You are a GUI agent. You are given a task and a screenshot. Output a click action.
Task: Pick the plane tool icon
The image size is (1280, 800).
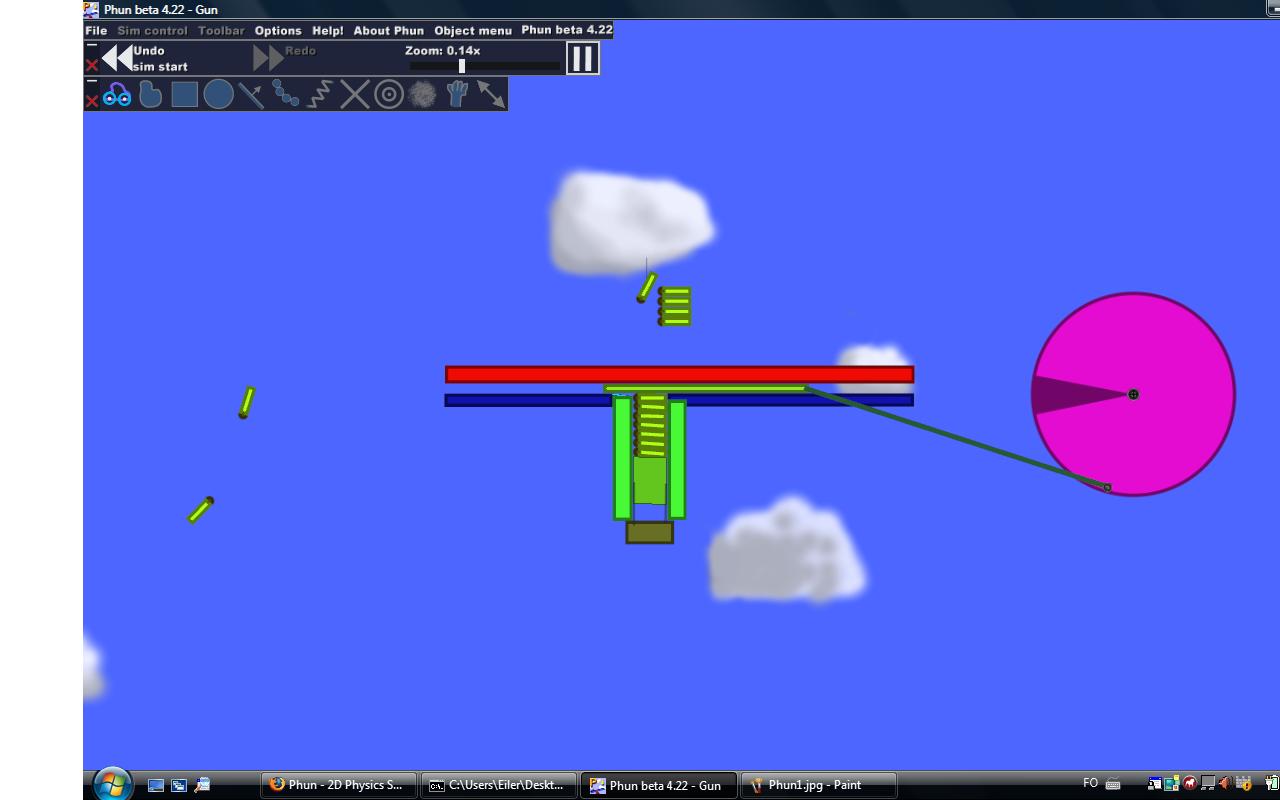click(251, 95)
